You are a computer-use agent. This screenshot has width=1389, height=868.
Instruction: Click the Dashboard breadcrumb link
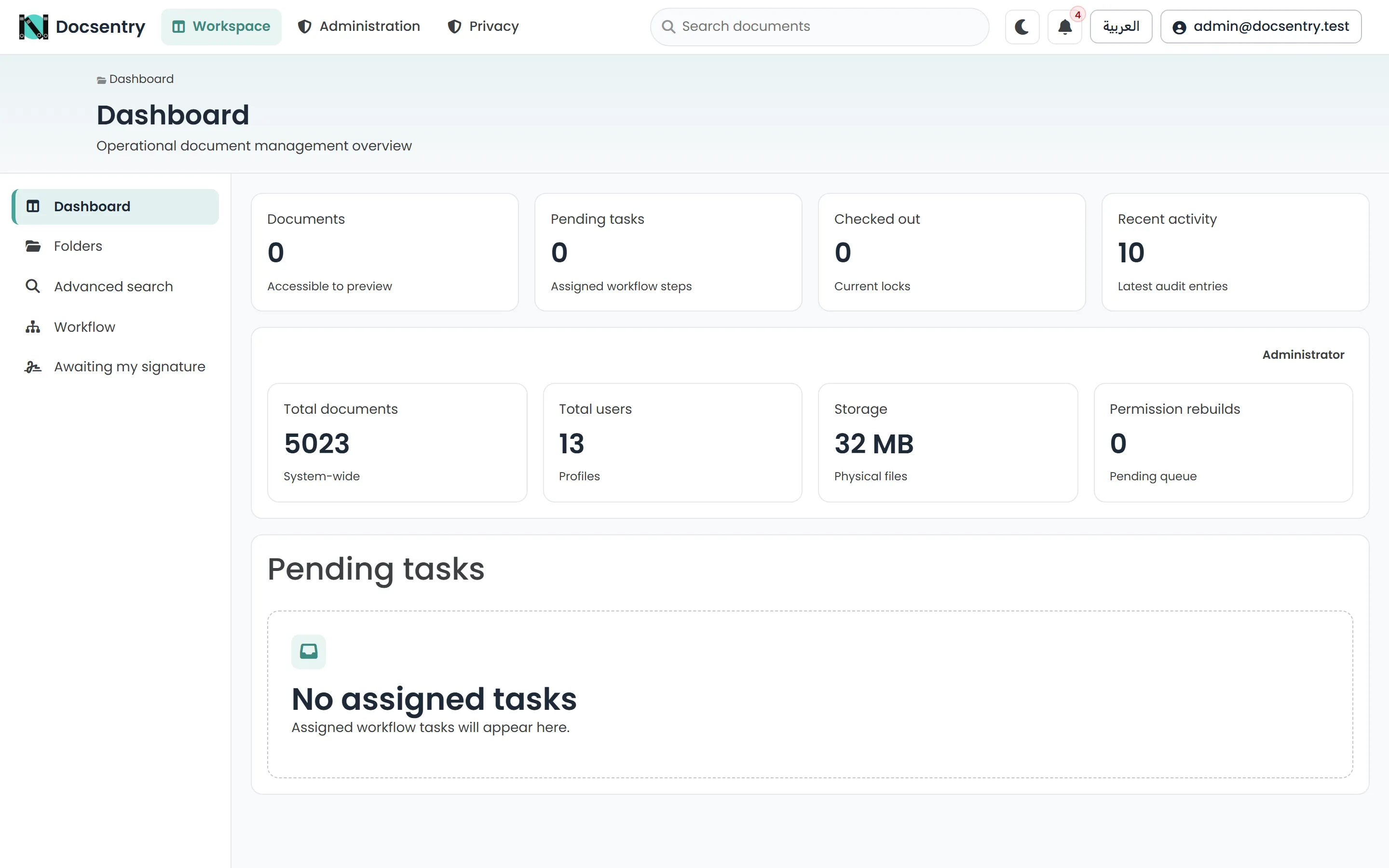click(x=141, y=79)
